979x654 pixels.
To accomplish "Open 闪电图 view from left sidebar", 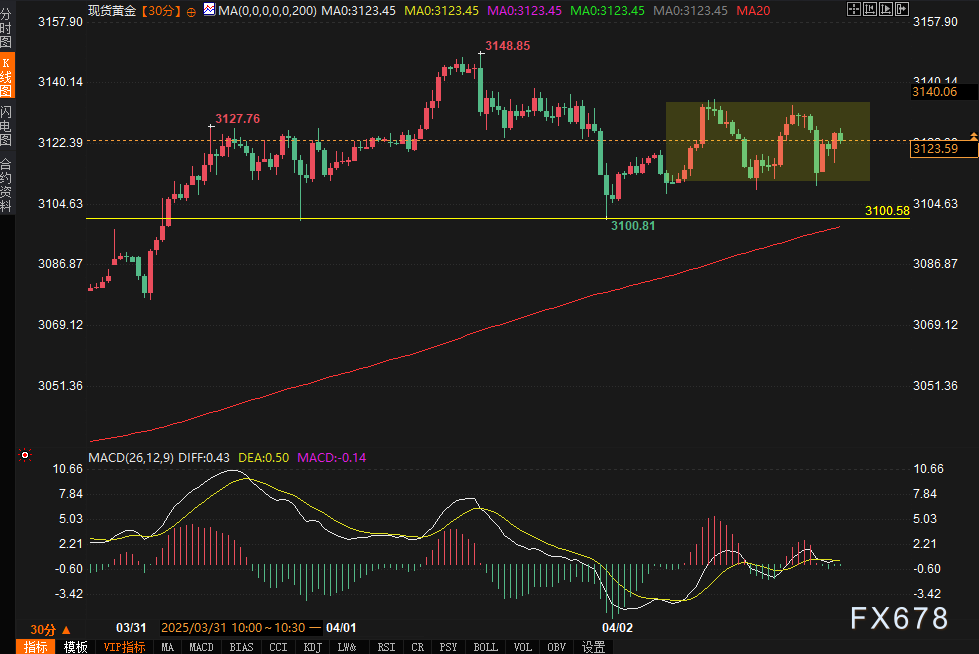I will click(x=7, y=125).
